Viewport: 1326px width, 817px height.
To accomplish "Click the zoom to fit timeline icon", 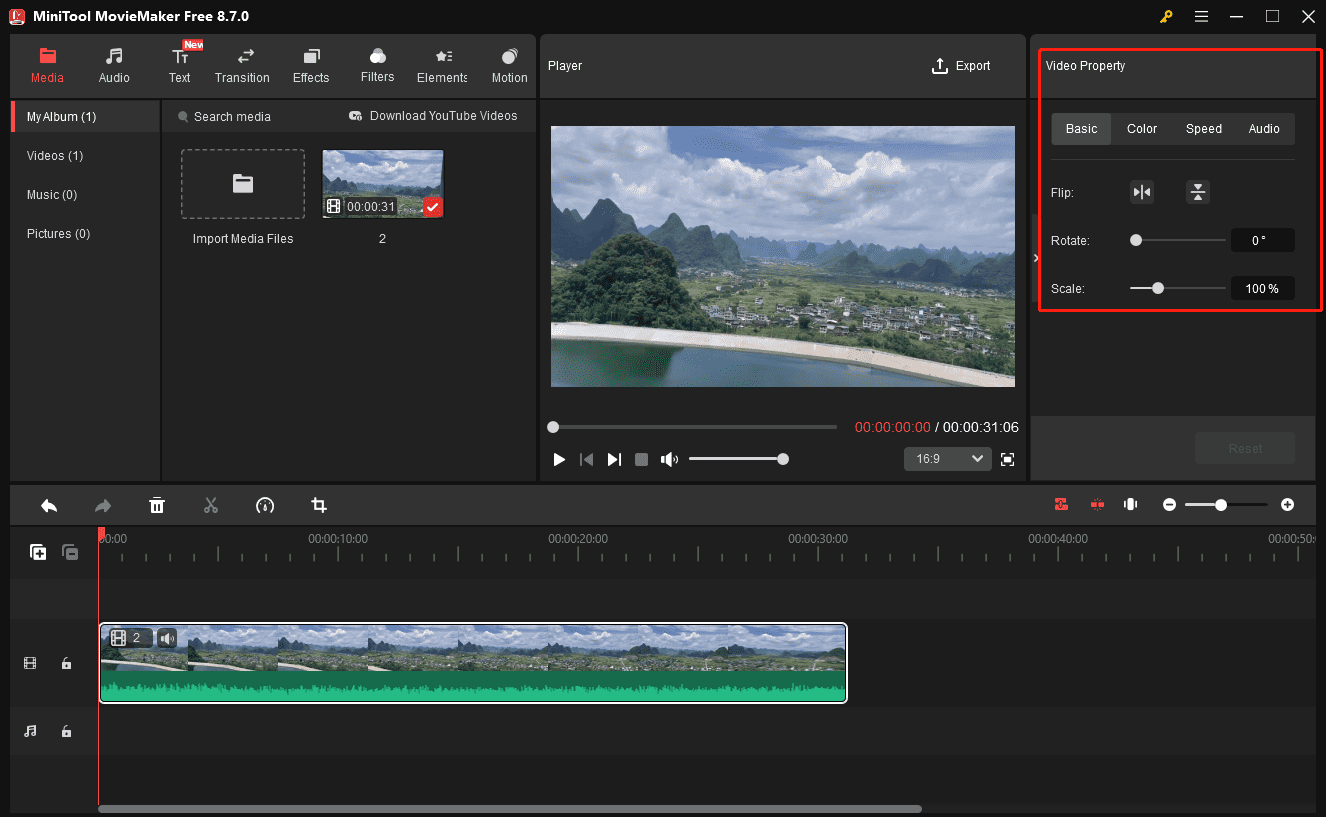I will click(1130, 504).
